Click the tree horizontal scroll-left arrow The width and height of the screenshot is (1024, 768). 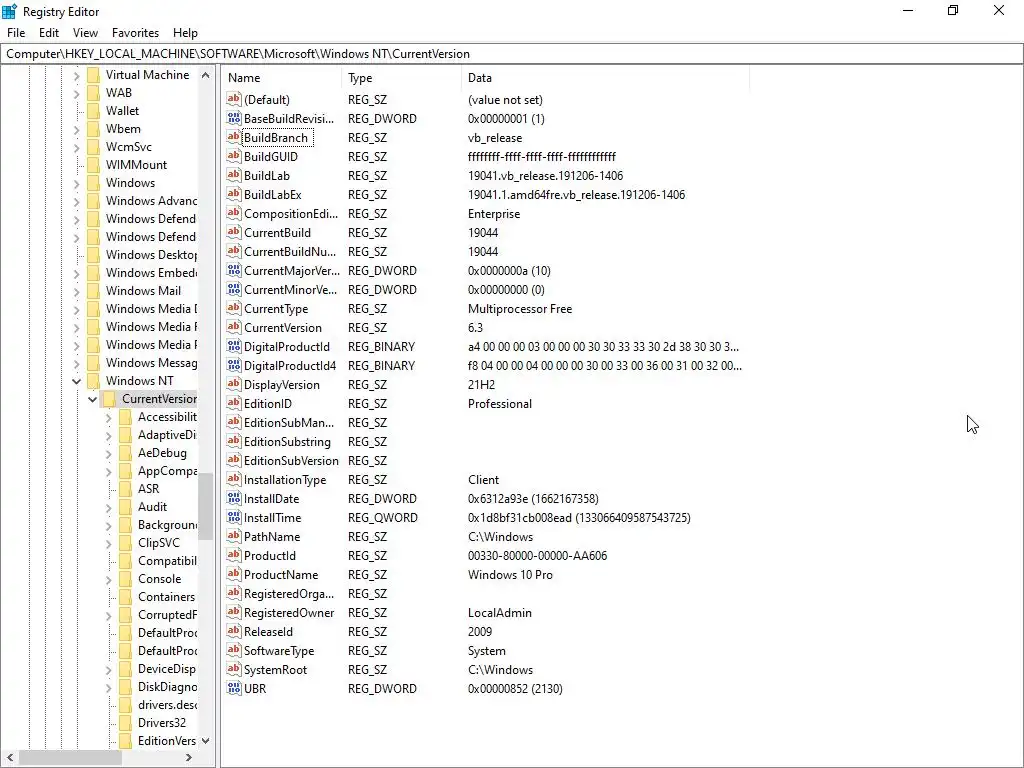click(10, 758)
